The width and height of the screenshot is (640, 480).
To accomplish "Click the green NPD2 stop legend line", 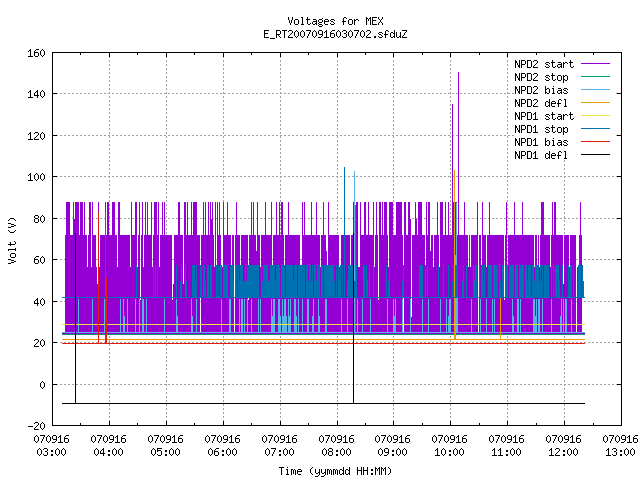I will (x=596, y=77).
